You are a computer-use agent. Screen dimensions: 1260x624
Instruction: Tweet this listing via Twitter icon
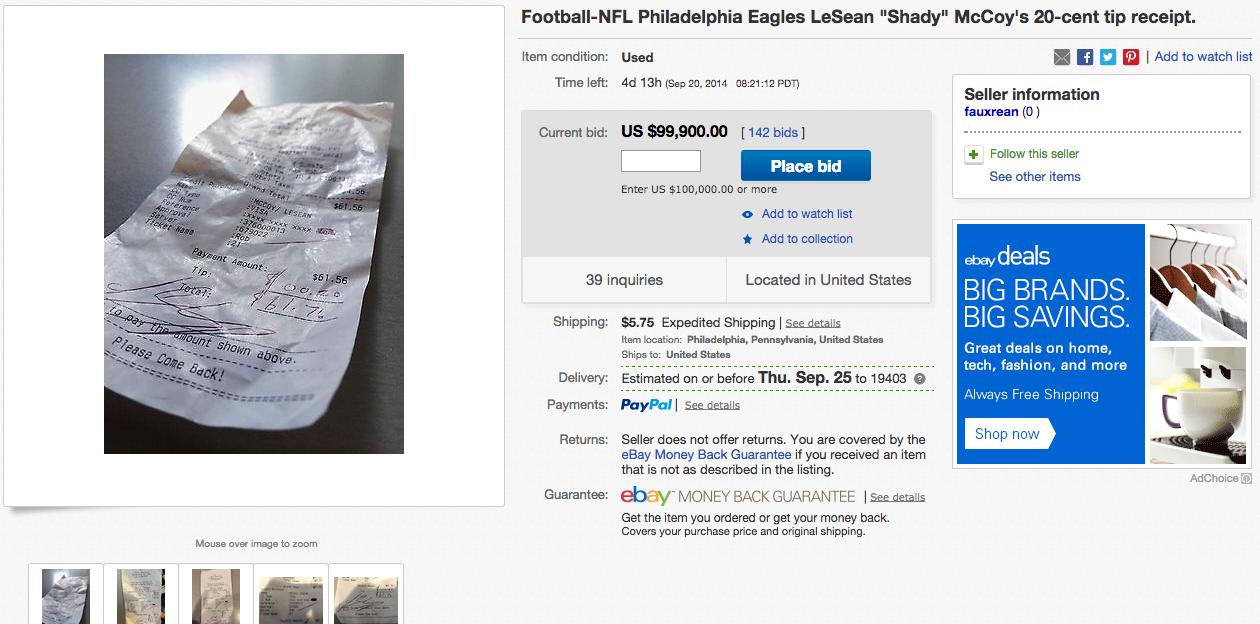coord(1108,57)
